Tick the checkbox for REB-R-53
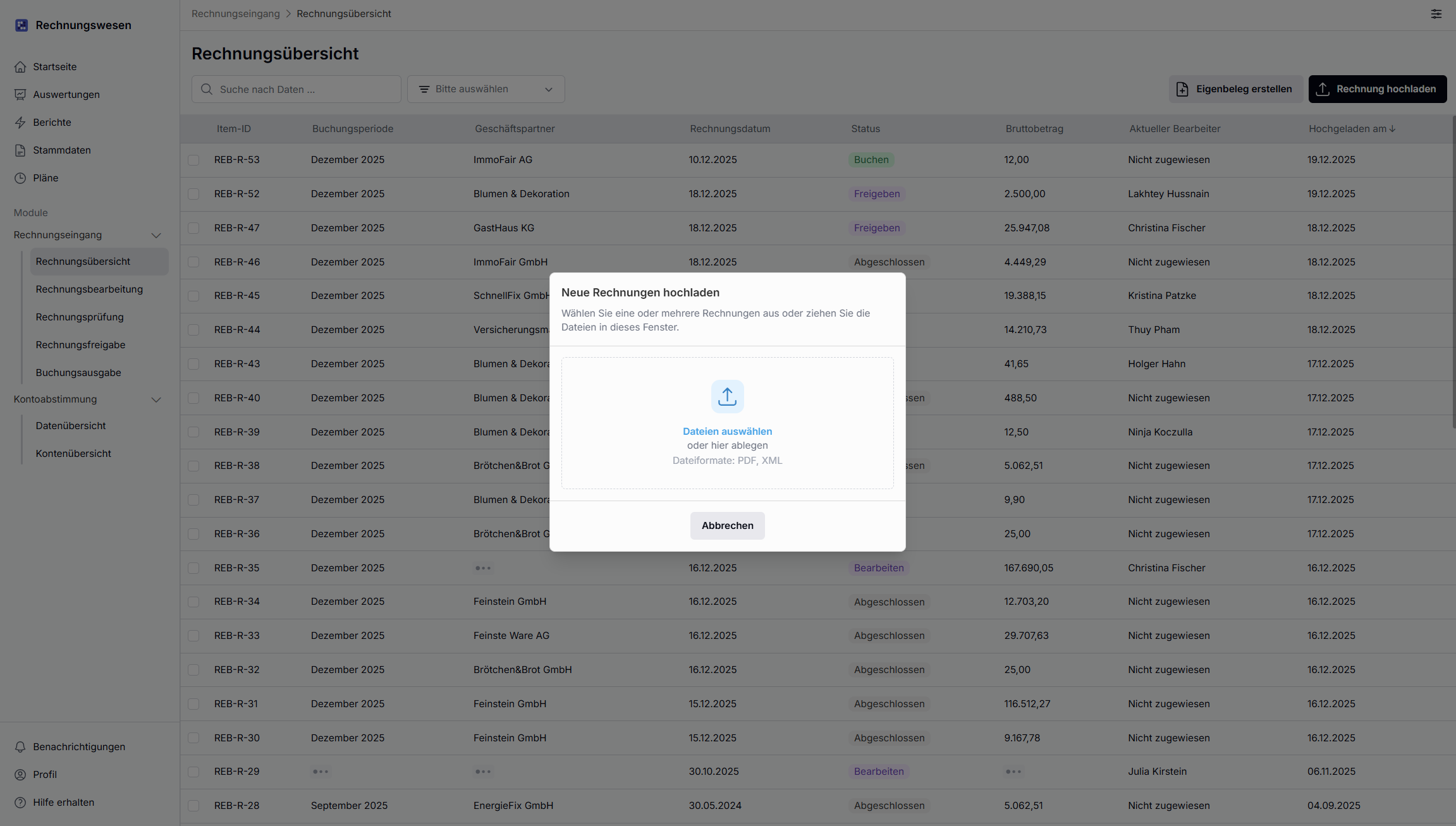Viewport: 1456px width, 826px height. 193,161
